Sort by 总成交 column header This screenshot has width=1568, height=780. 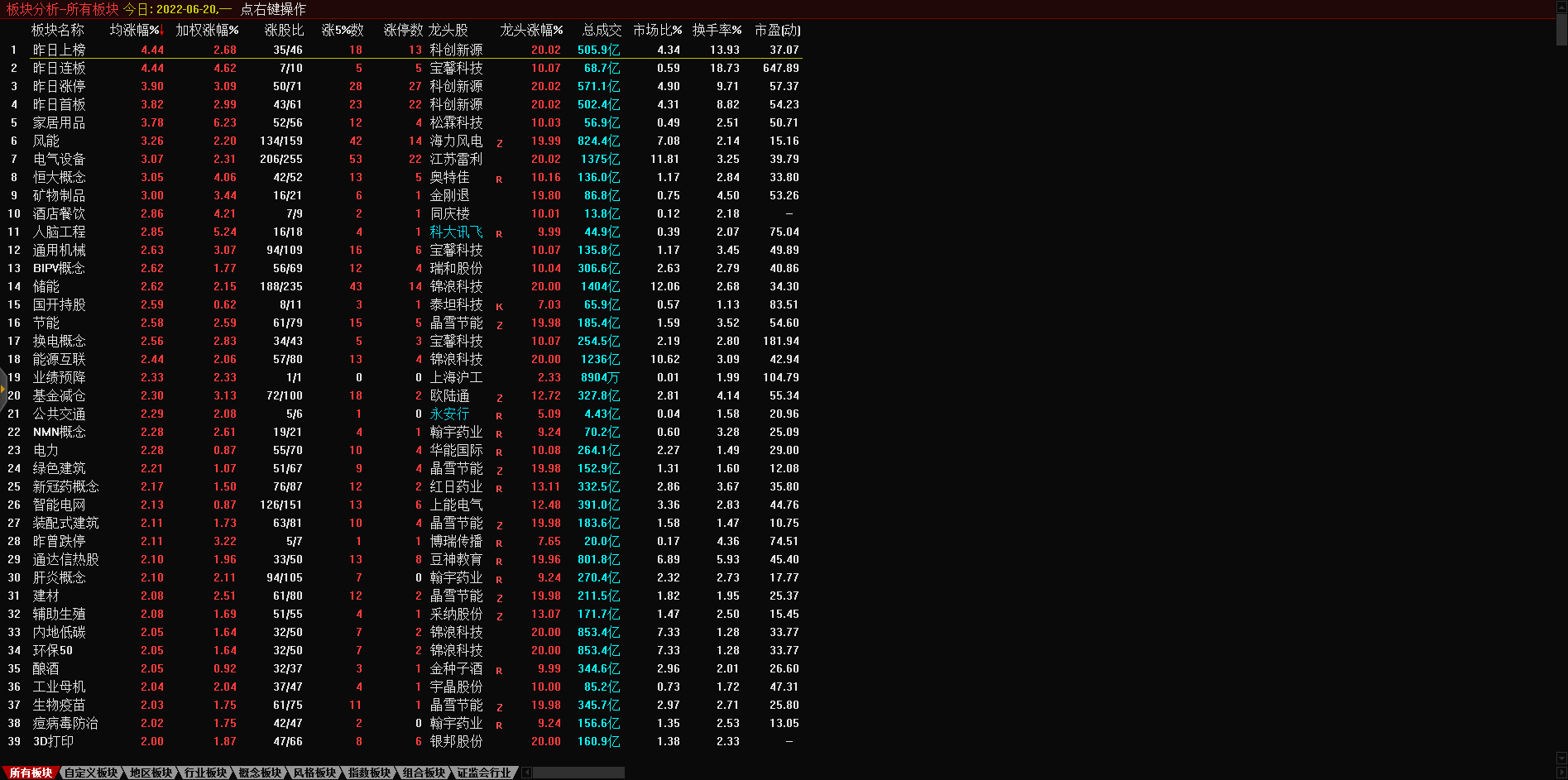[602, 30]
